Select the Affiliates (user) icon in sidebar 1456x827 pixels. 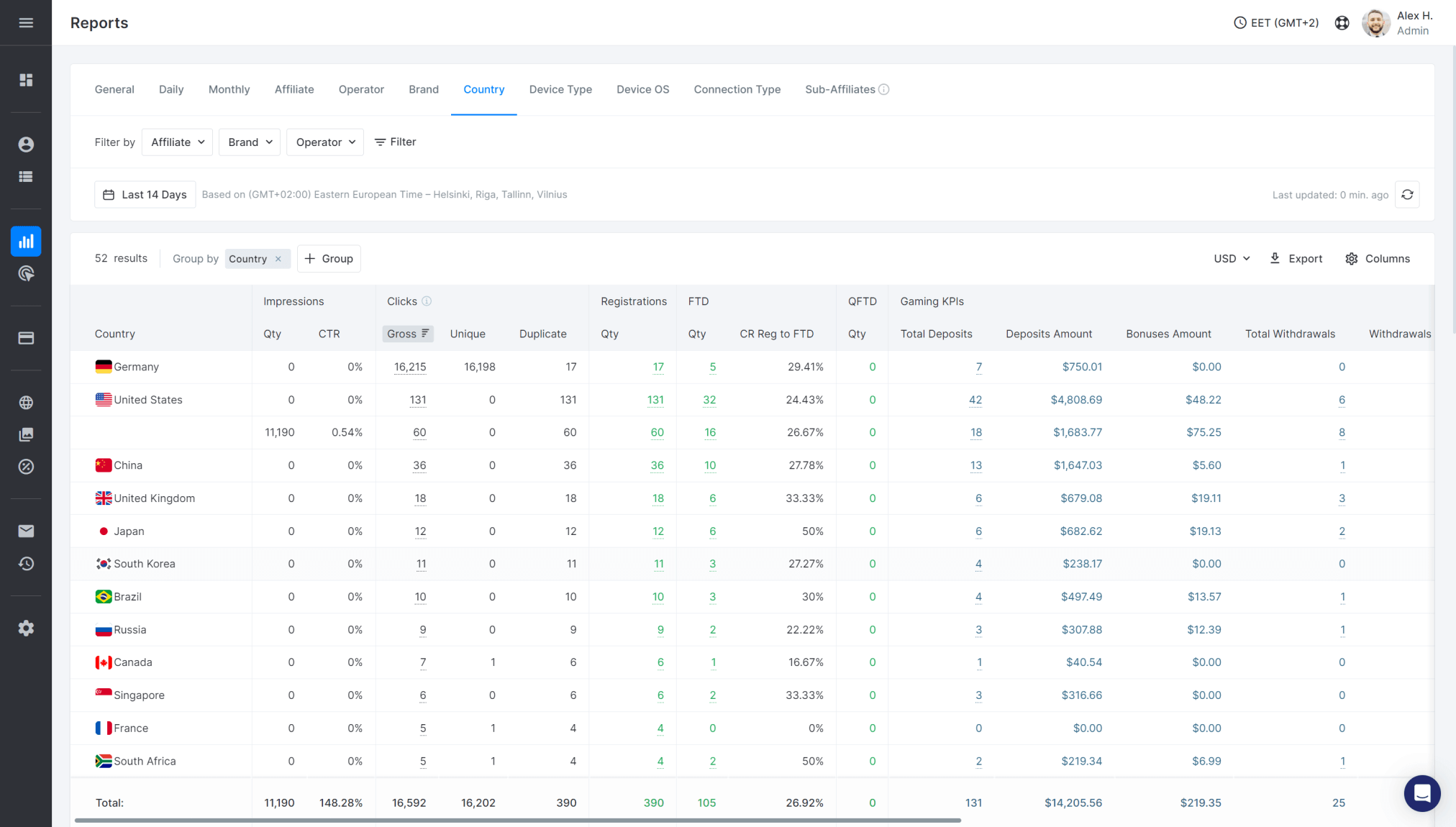click(x=26, y=144)
